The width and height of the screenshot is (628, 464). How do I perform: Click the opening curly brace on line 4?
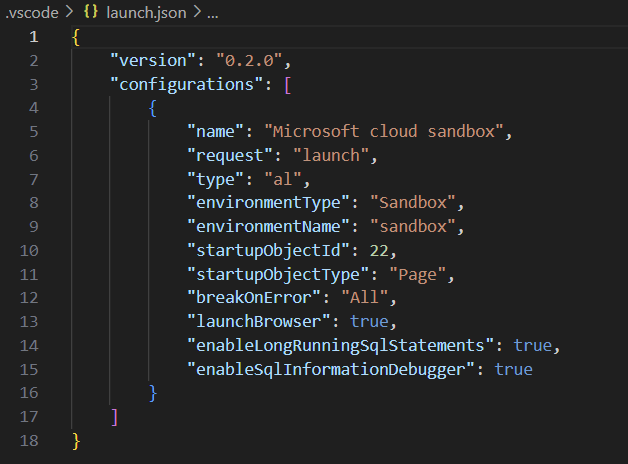pos(153,108)
